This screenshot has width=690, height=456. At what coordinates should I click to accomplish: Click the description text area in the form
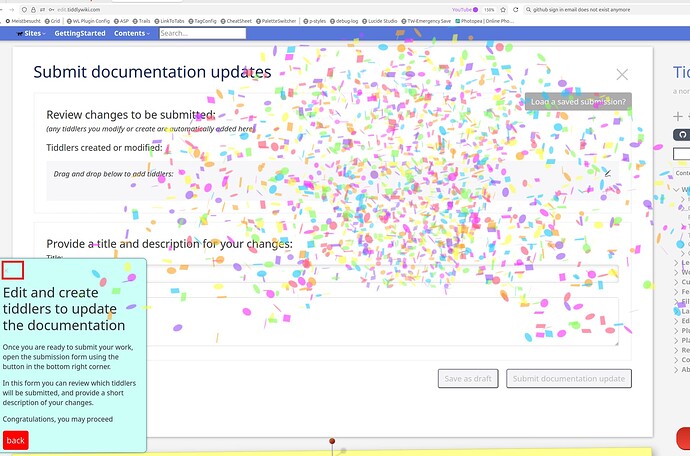[x=332, y=322]
